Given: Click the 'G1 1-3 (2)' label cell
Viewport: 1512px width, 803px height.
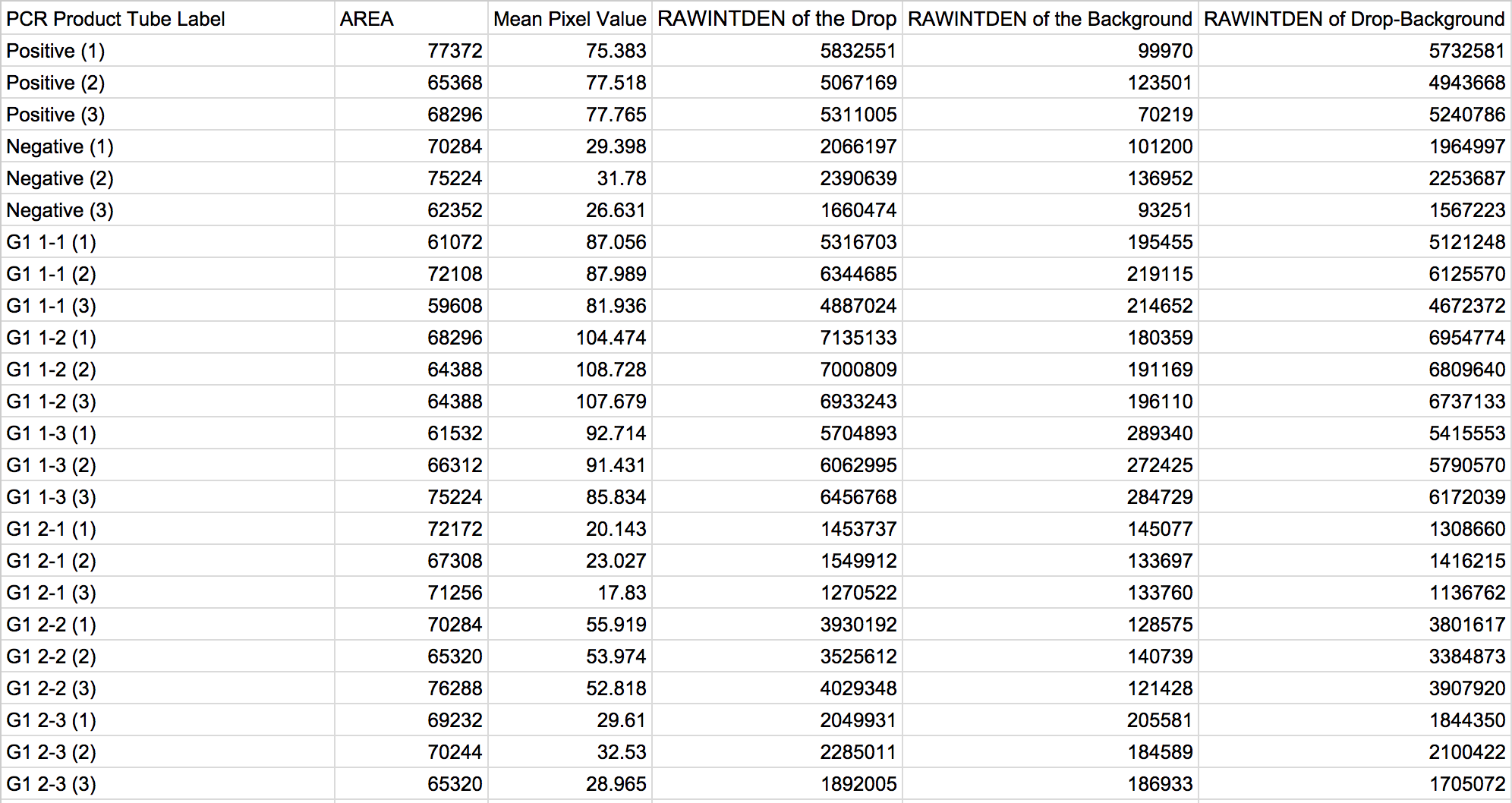Looking at the screenshot, I should pyautogui.click(x=52, y=465).
